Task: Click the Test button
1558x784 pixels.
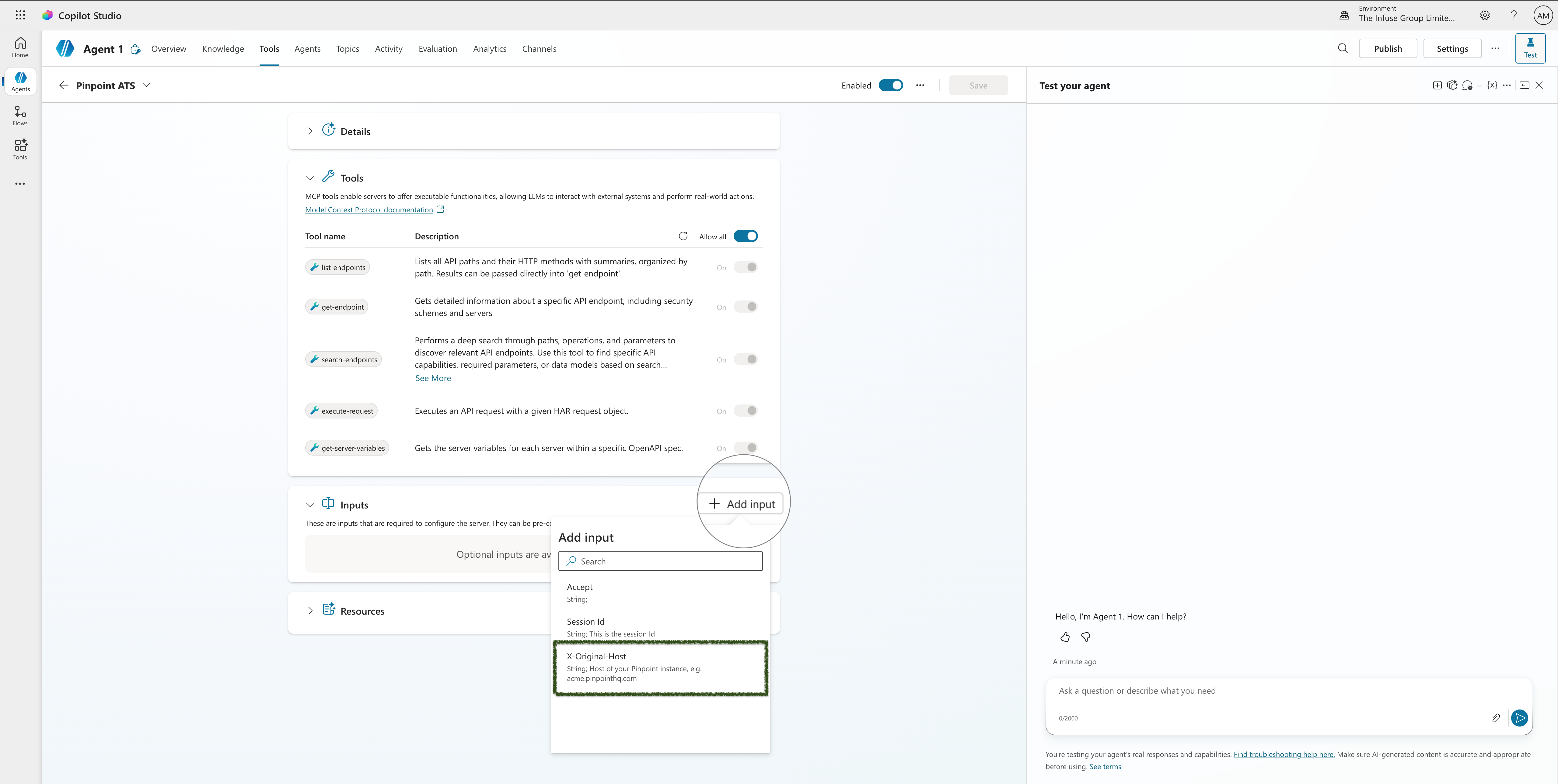Action: pos(1530,48)
